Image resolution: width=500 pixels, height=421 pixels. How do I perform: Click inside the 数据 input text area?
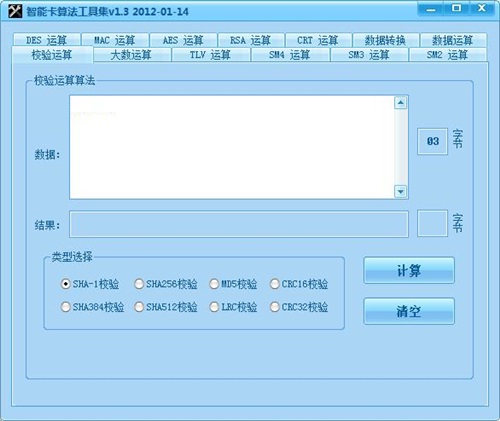(232, 147)
